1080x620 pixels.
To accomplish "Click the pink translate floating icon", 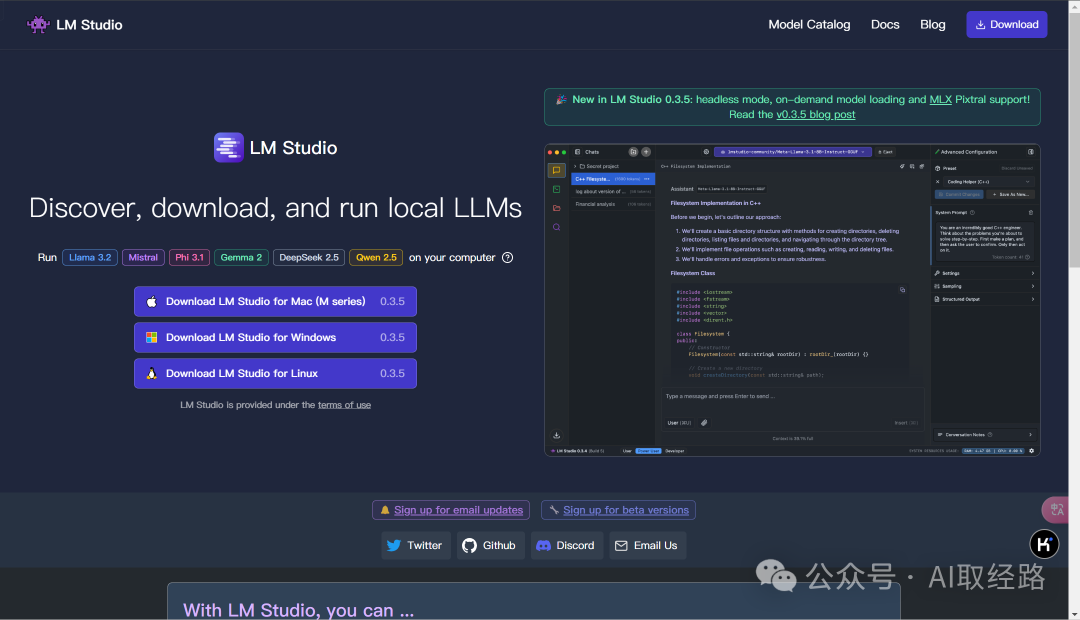I will 1055,510.
